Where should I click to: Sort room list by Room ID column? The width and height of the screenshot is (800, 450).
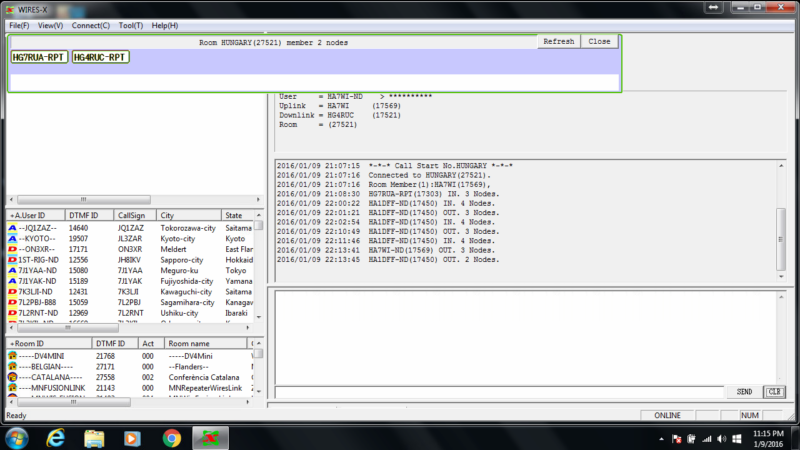36,343
